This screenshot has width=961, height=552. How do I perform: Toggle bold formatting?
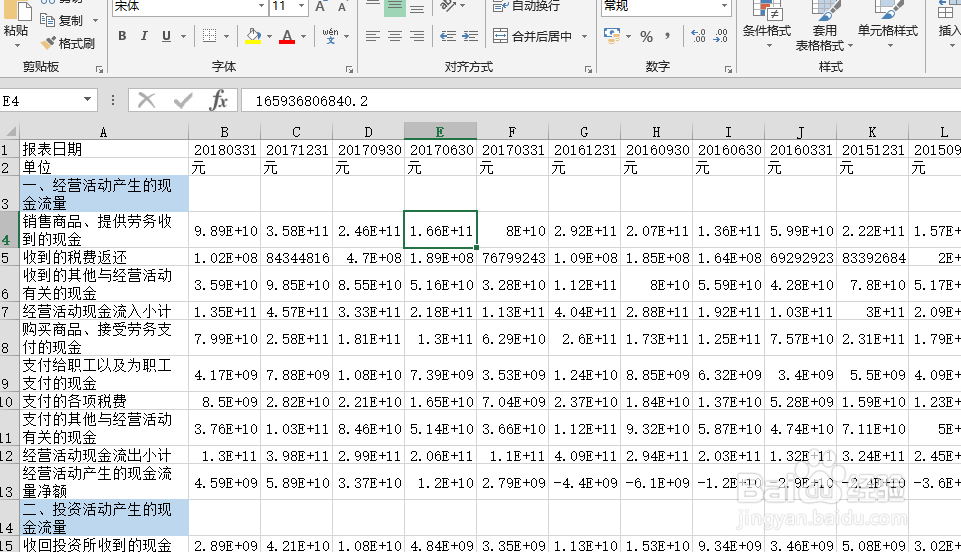(x=122, y=36)
